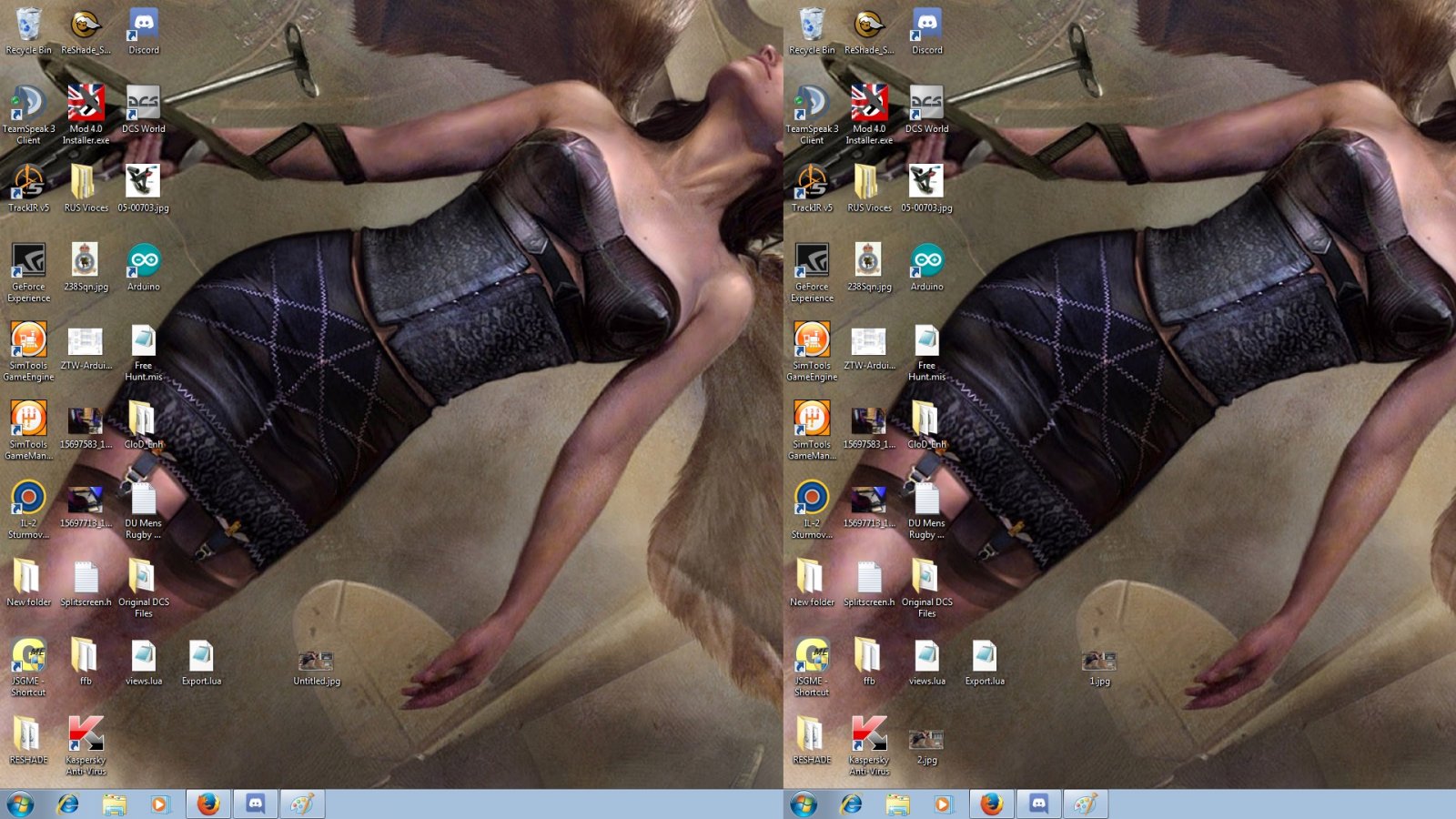The image size is (1456, 819).
Task: Select SimTools GameMan... on left screen
Action: [x=28, y=431]
